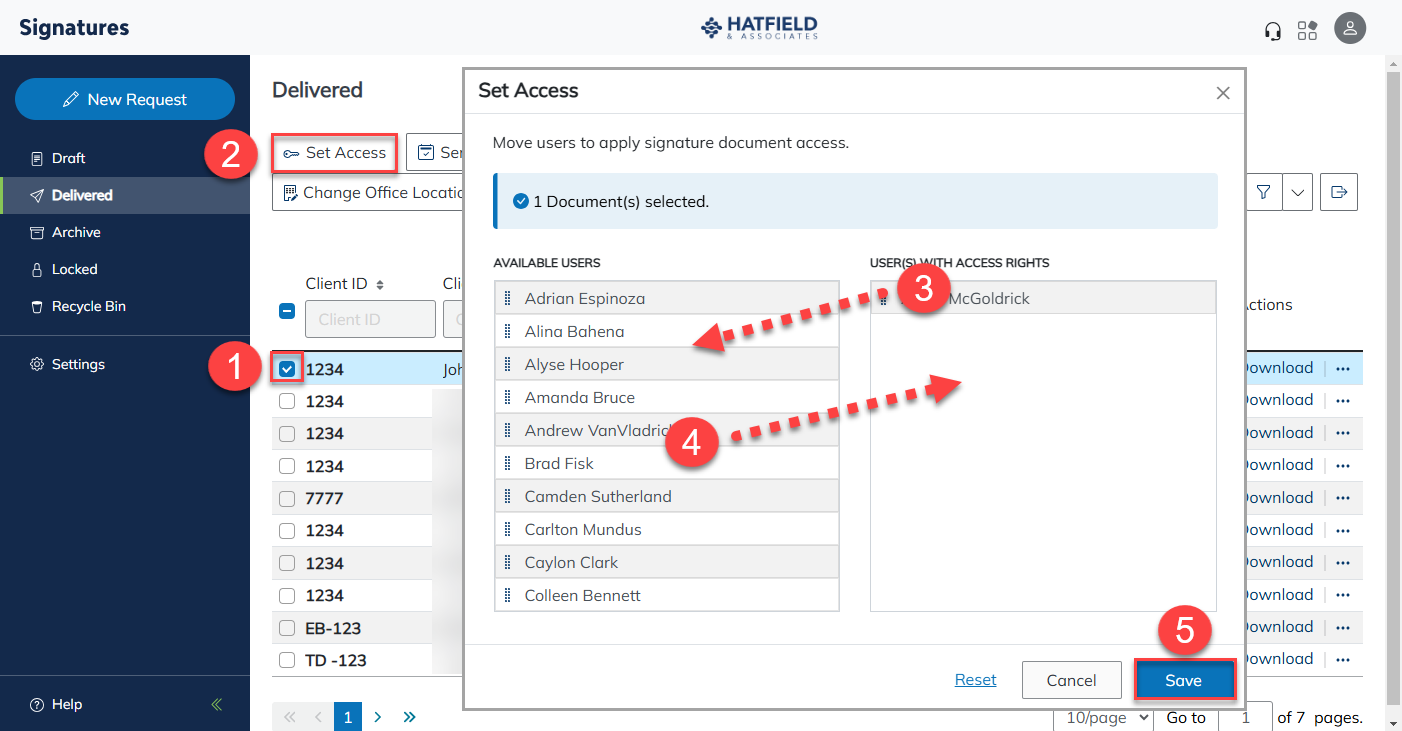Select Camden Sutherland in available users
The width and height of the screenshot is (1402, 731).
(667, 496)
